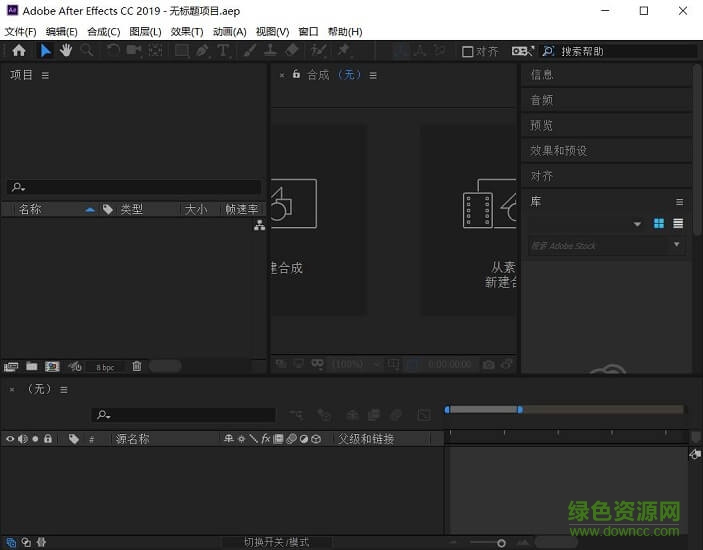703x550 pixels.
Task: Select the Selection arrow tool
Action: [x=45, y=50]
